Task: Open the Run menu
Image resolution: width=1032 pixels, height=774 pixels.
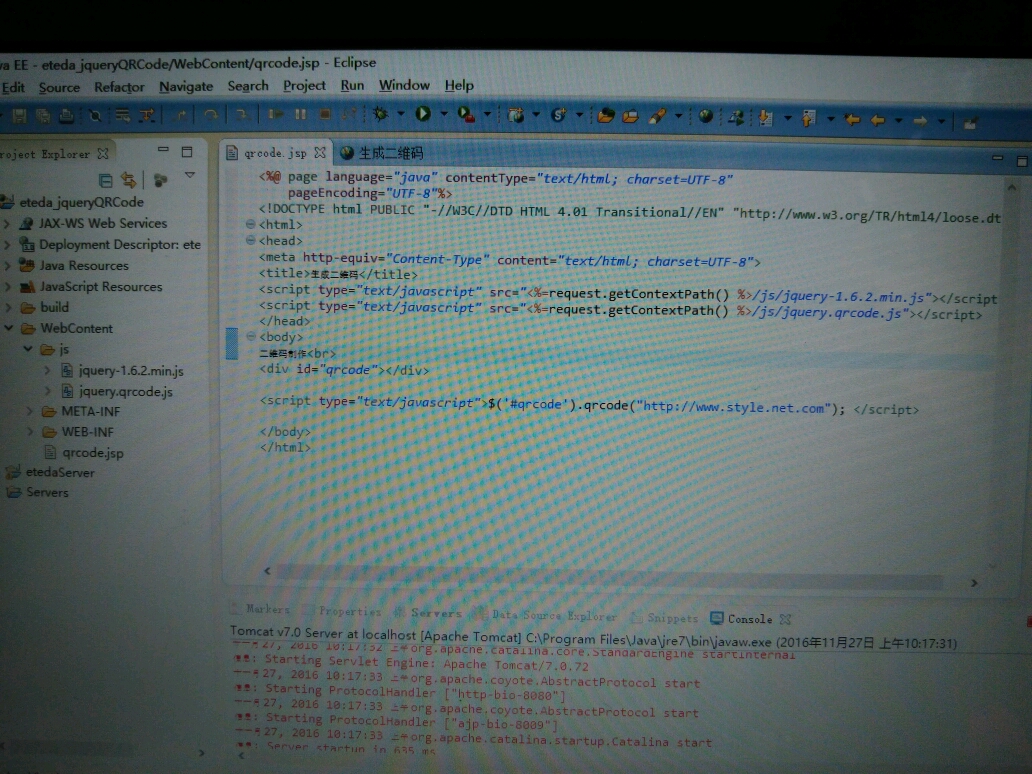Action: click(352, 85)
